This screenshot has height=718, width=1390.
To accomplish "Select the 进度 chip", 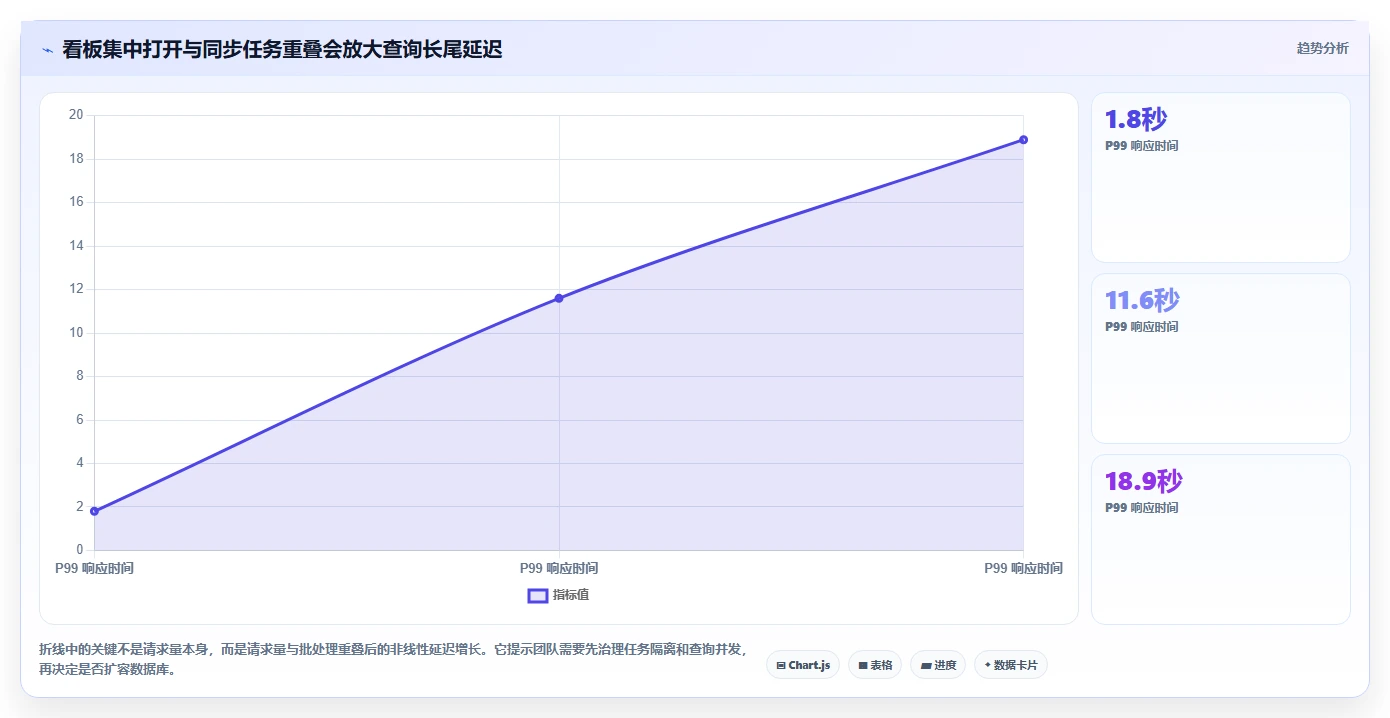I will [x=938, y=665].
